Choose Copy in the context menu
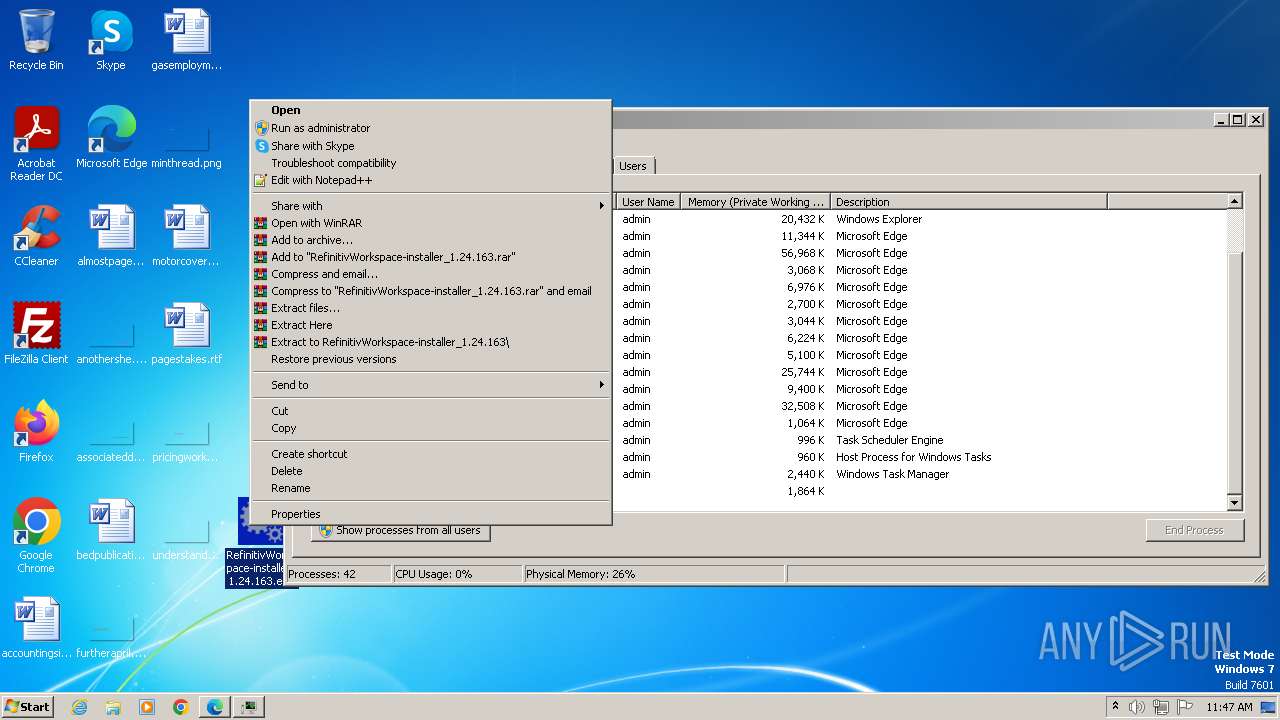1280x720 pixels. point(430,428)
